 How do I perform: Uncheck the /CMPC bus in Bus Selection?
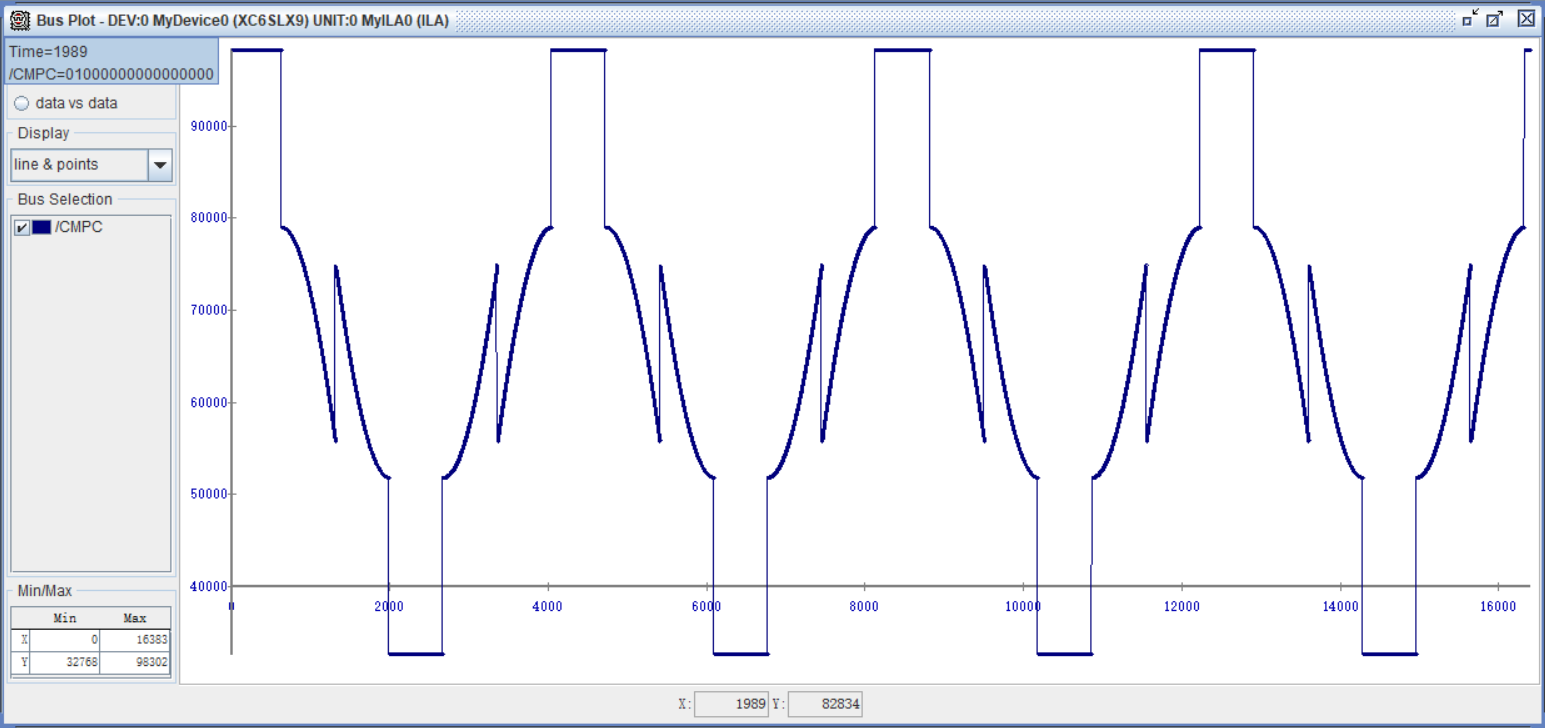[23, 227]
